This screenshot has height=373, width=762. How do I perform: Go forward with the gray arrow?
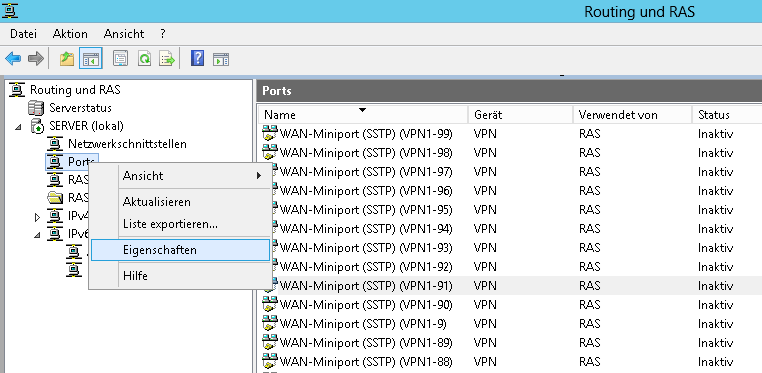(x=36, y=59)
